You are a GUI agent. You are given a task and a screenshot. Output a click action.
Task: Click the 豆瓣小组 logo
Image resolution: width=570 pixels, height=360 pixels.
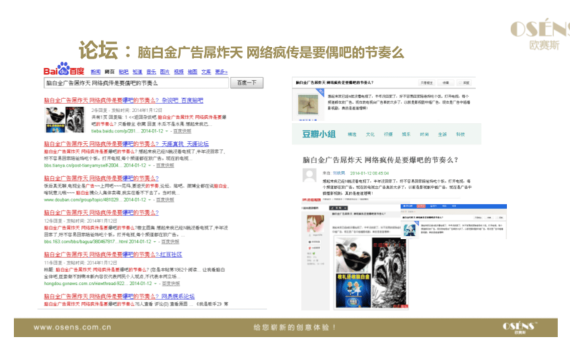tap(319, 134)
